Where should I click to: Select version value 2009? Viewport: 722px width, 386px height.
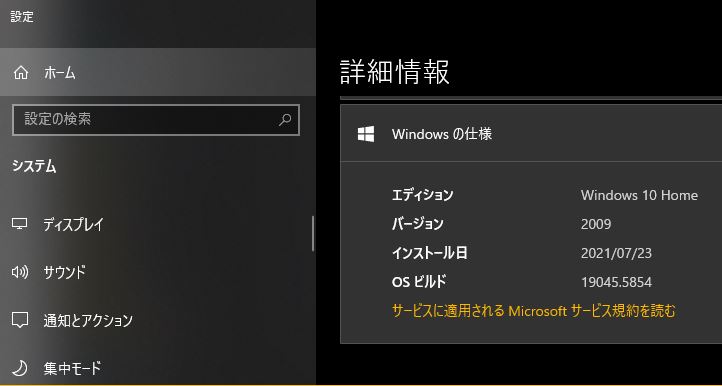[x=596, y=224]
